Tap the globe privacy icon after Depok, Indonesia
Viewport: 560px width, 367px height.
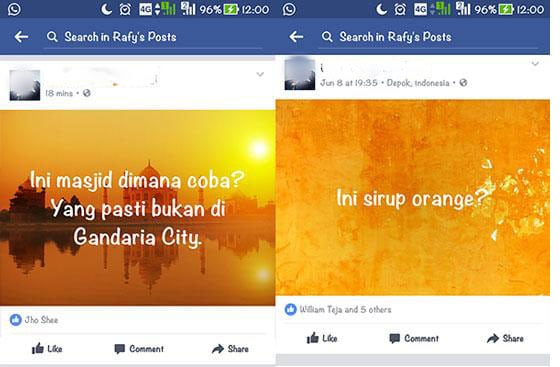coord(463,83)
